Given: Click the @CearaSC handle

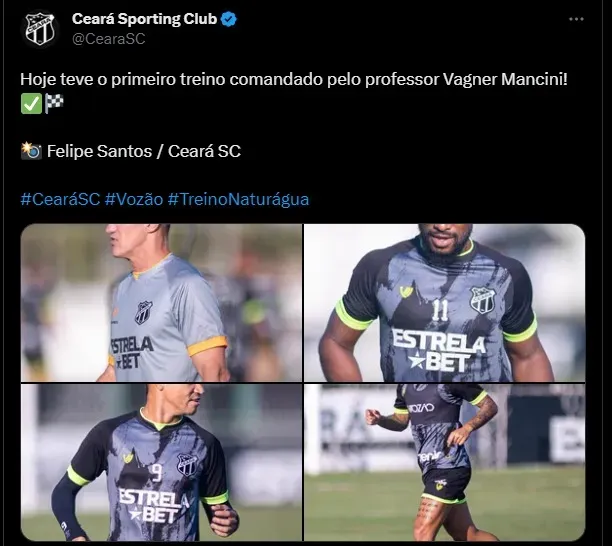Looking at the screenshot, I should tap(109, 39).
